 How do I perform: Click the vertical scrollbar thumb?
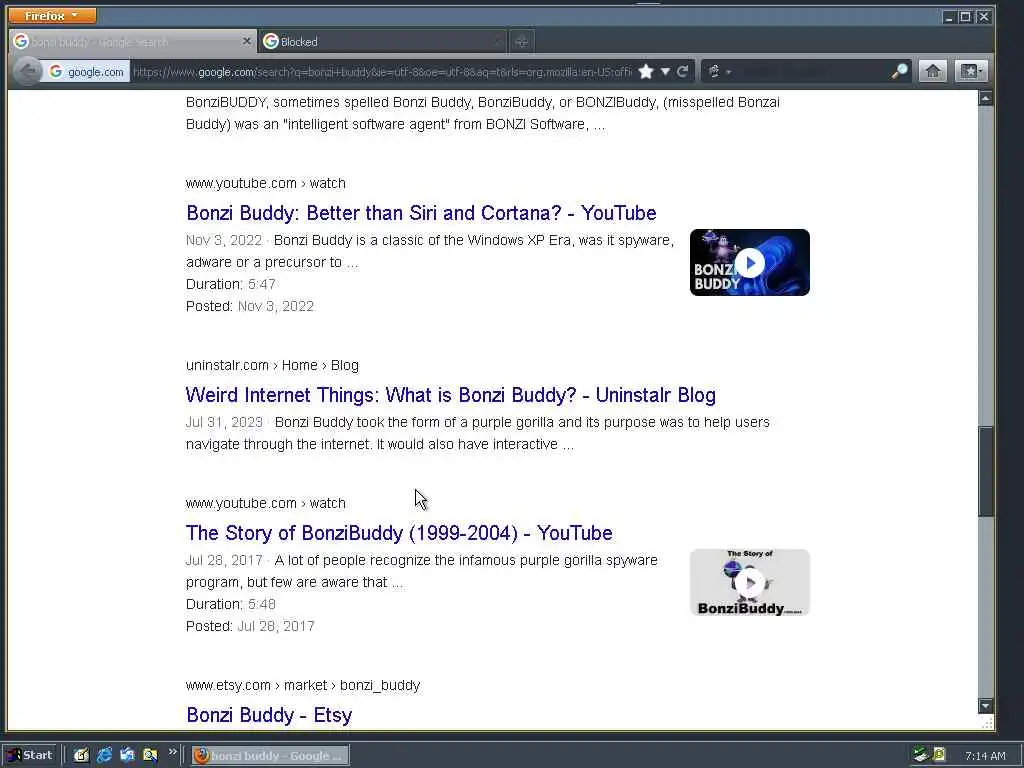[x=985, y=472]
